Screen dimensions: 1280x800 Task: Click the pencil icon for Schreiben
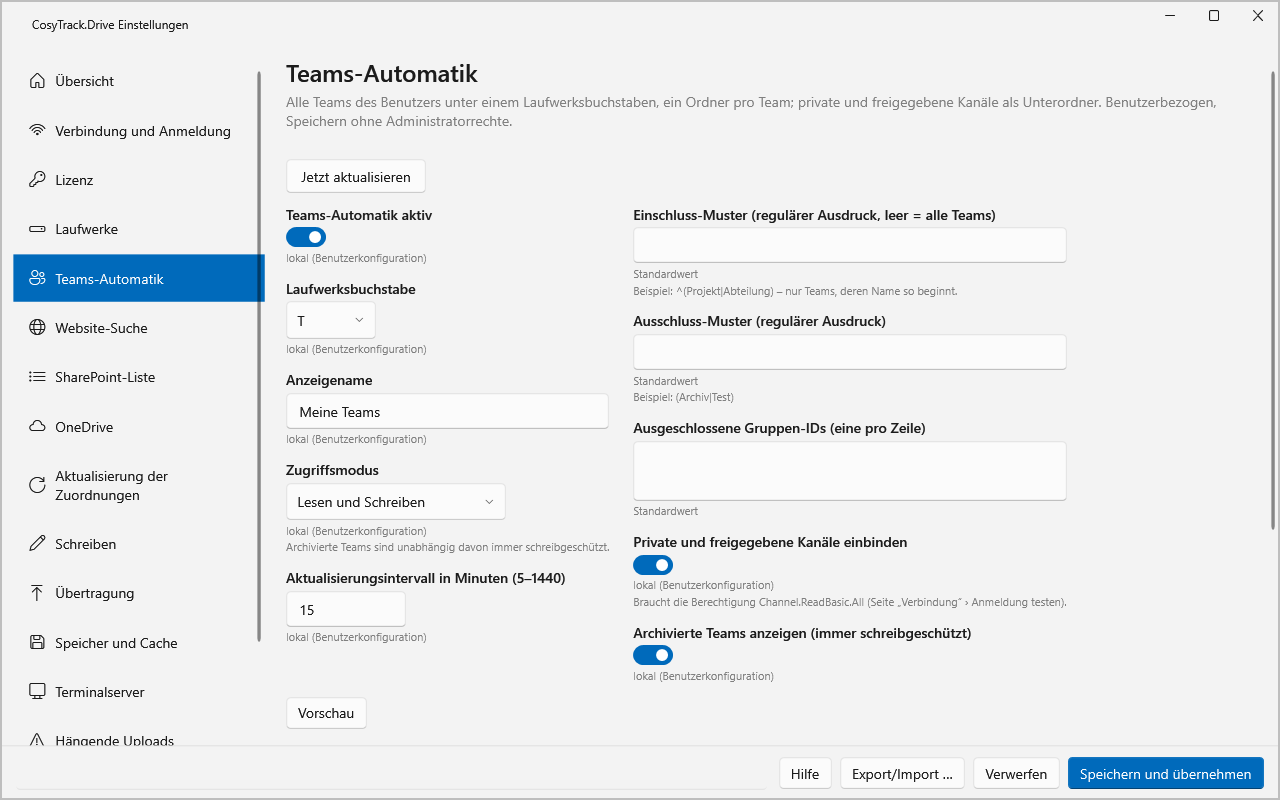[37, 544]
